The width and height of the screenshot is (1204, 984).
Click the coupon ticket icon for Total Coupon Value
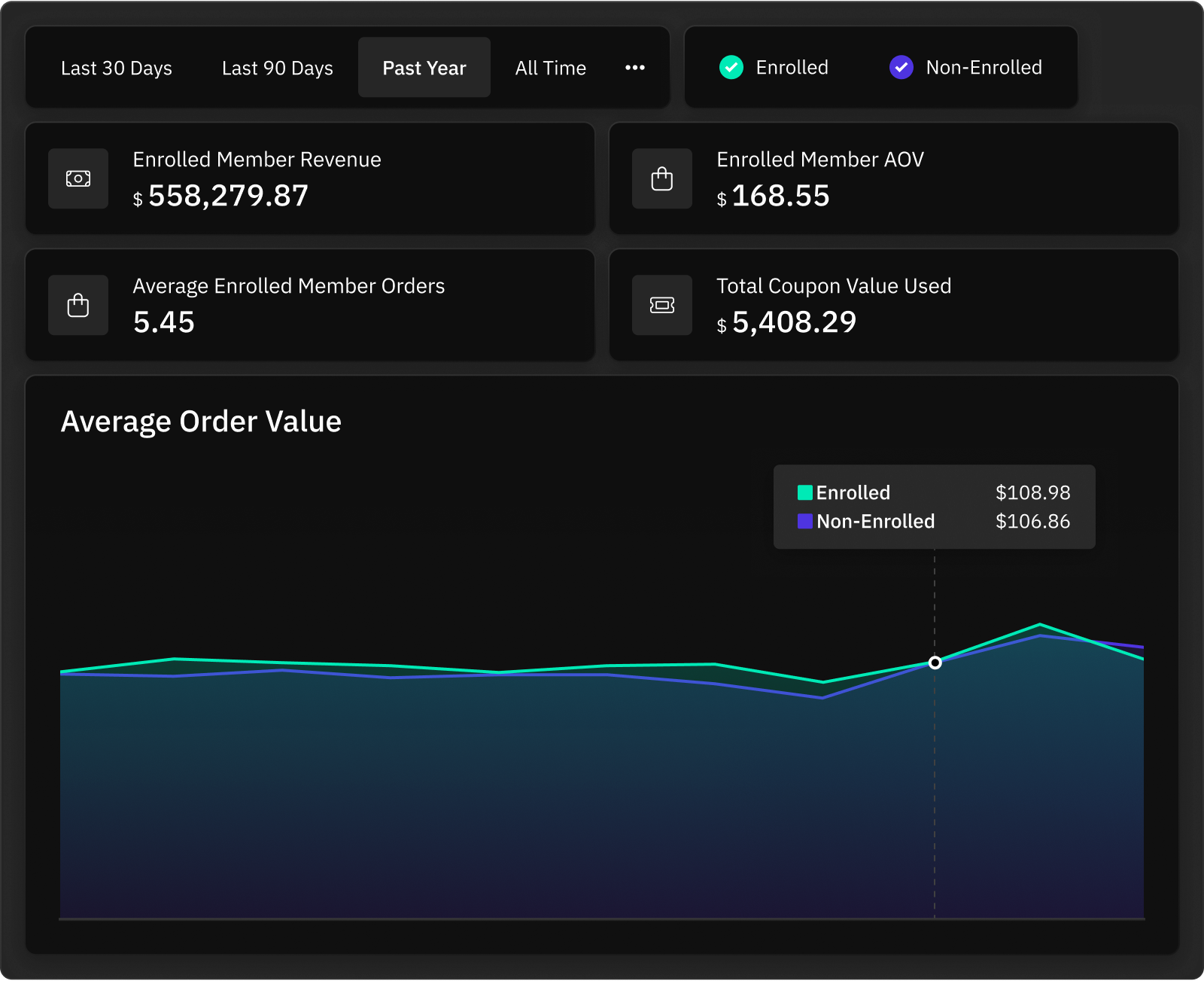click(x=662, y=306)
